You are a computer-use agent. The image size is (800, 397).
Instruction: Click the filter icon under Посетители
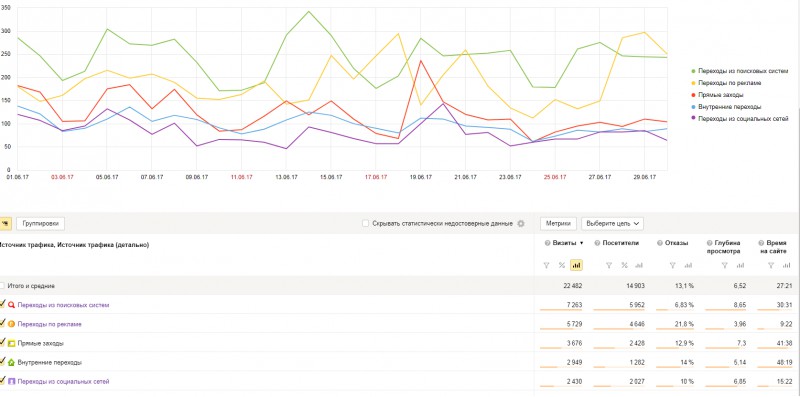tap(609, 265)
